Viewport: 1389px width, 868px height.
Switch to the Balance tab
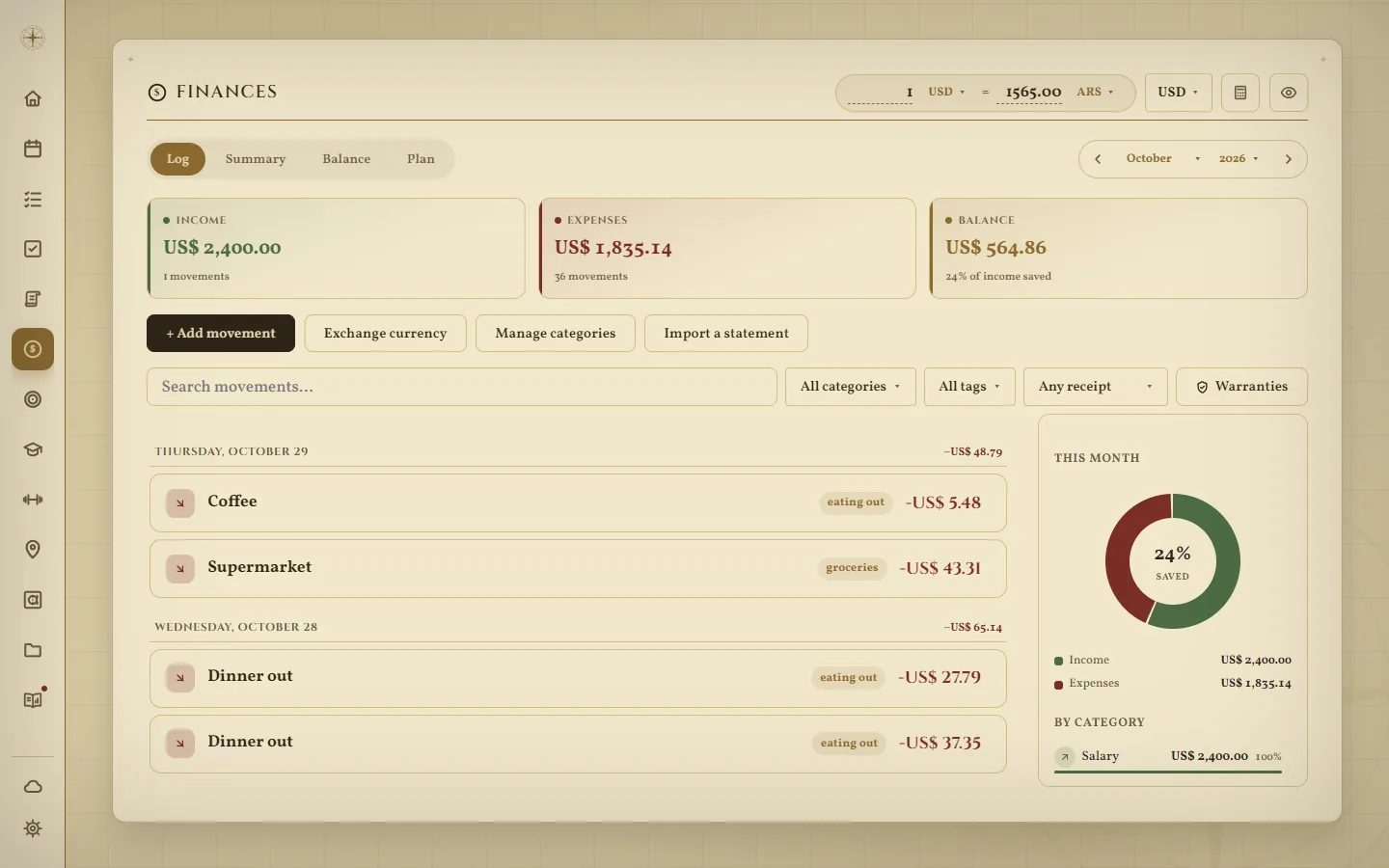click(x=346, y=159)
